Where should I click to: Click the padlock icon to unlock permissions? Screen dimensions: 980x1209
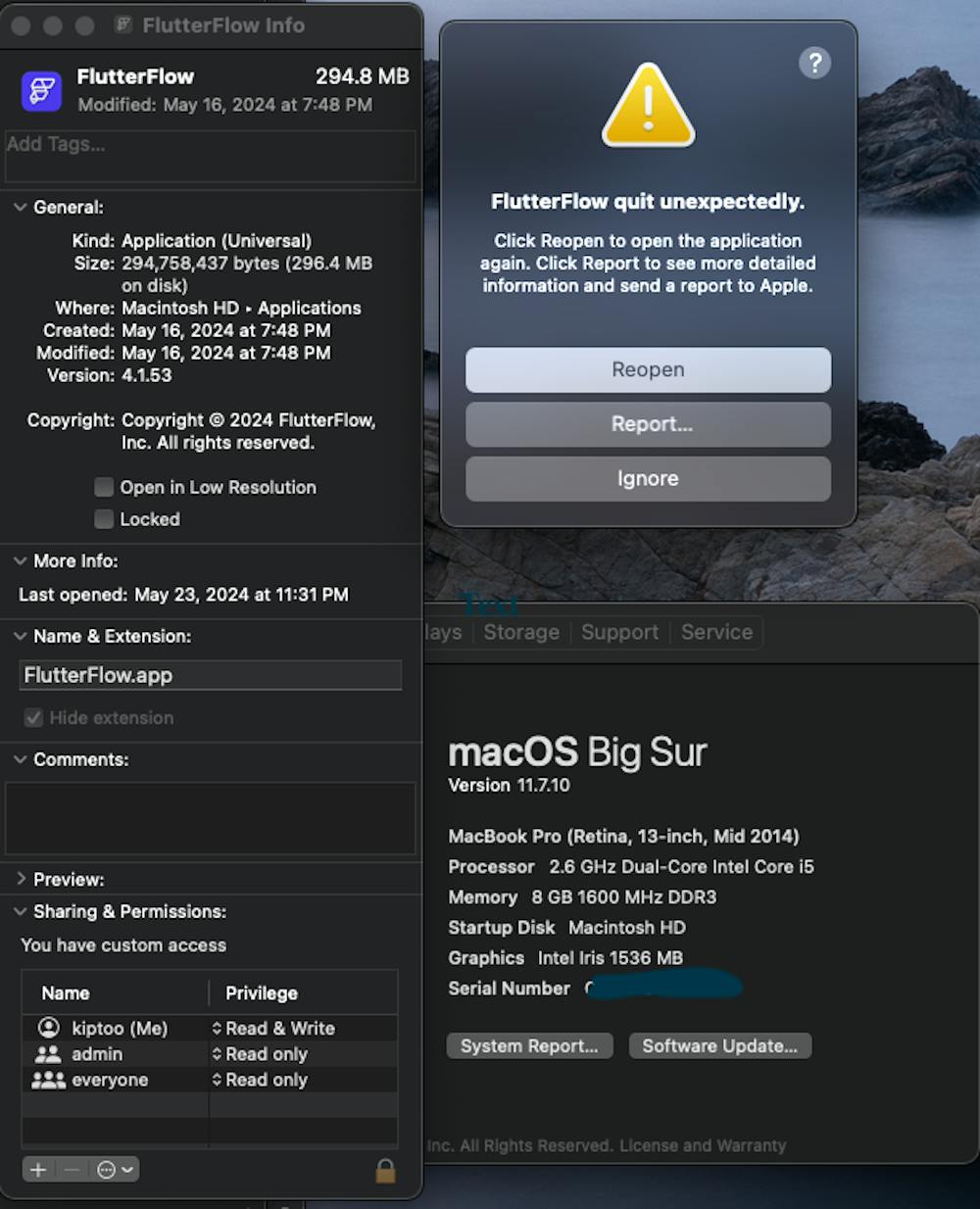click(x=386, y=1170)
